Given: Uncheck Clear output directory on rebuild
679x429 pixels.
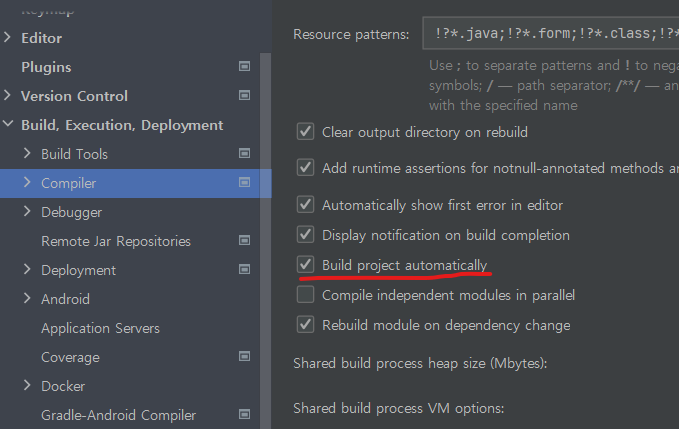Looking at the screenshot, I should click(x=305, y=132).
